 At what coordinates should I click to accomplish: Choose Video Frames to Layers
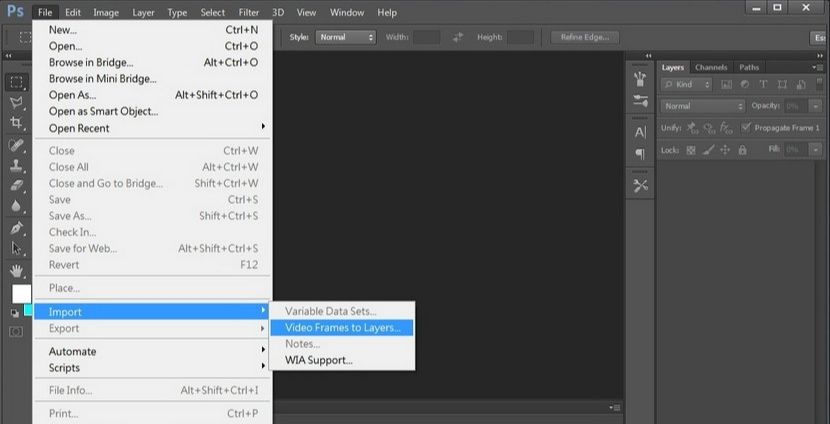pyautogui.click(x=342, y=328)
